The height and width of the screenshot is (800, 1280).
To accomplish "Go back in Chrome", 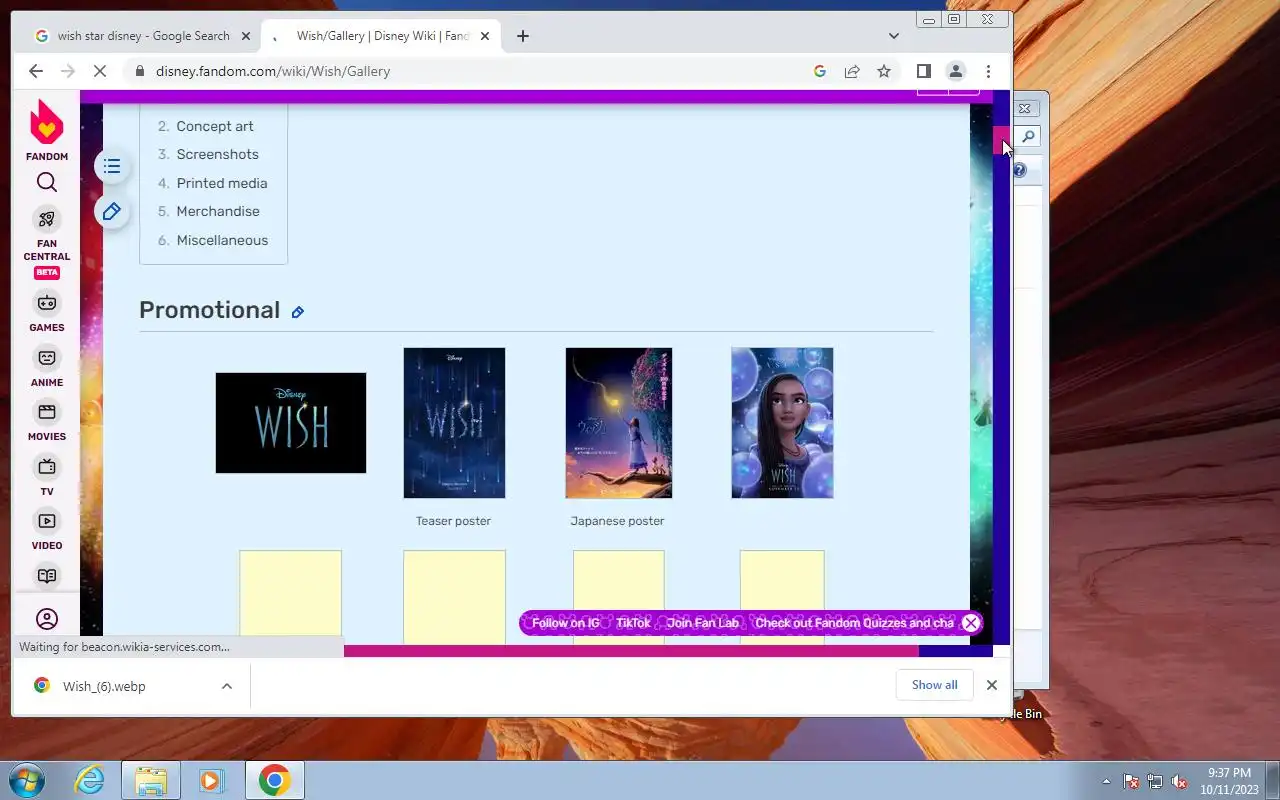I will pos(36,71).
